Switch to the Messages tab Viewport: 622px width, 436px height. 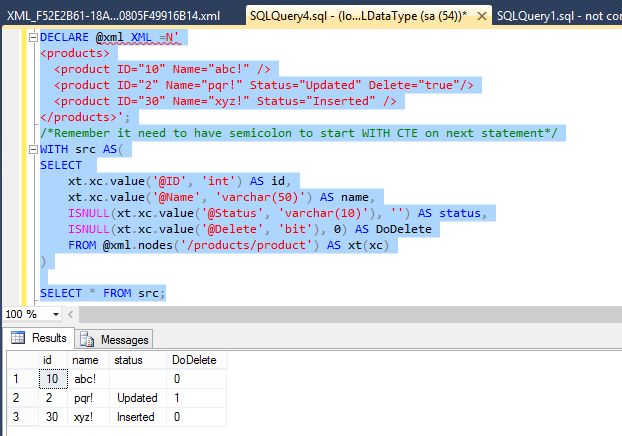[114, 340]
